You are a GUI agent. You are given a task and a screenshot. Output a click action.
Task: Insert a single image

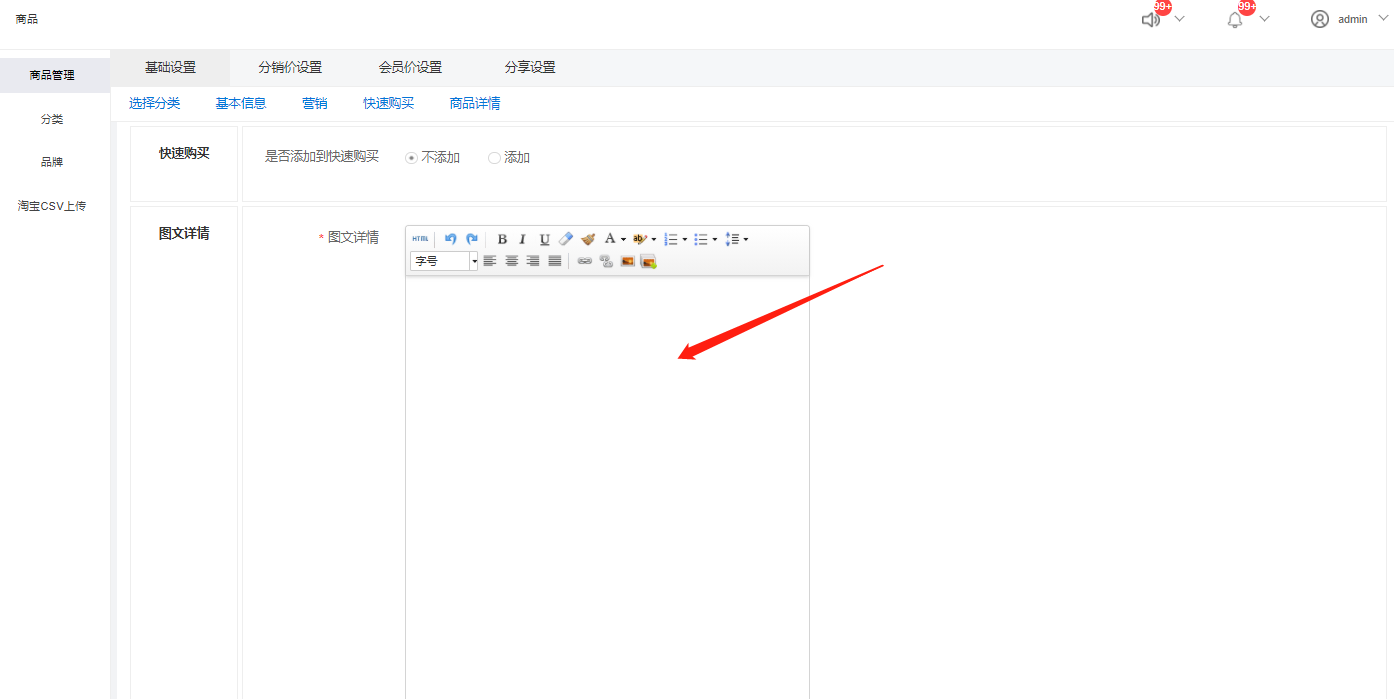(628, 261)
